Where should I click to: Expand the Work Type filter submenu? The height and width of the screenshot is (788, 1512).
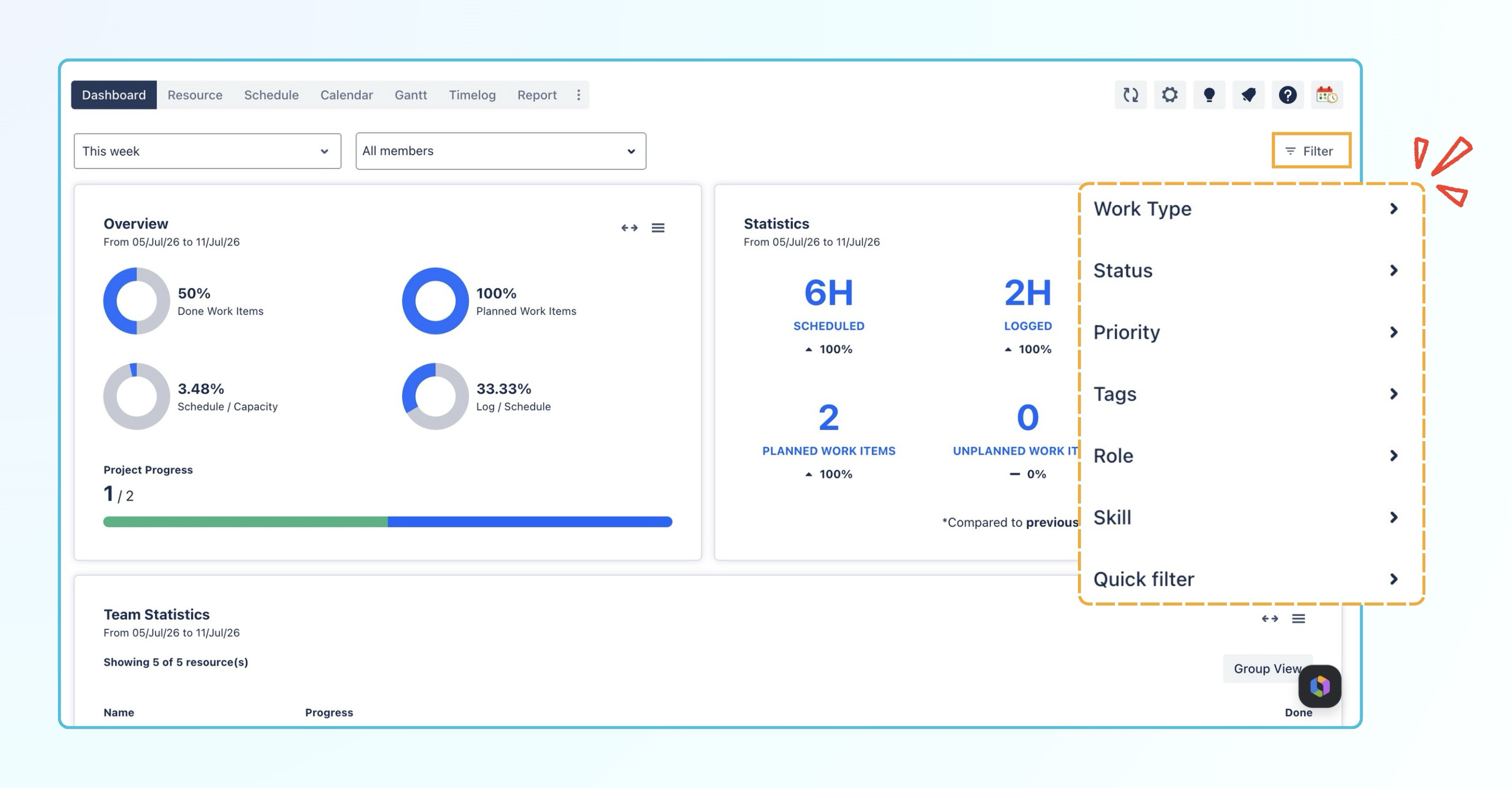[1246, 209]
